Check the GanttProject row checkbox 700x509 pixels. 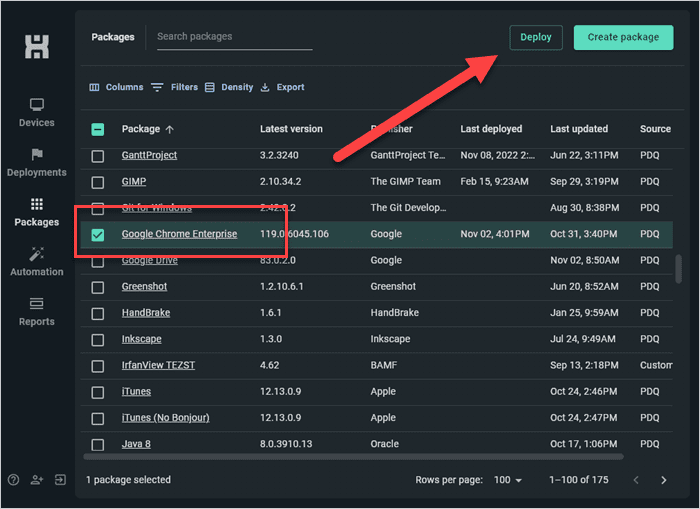98,156
